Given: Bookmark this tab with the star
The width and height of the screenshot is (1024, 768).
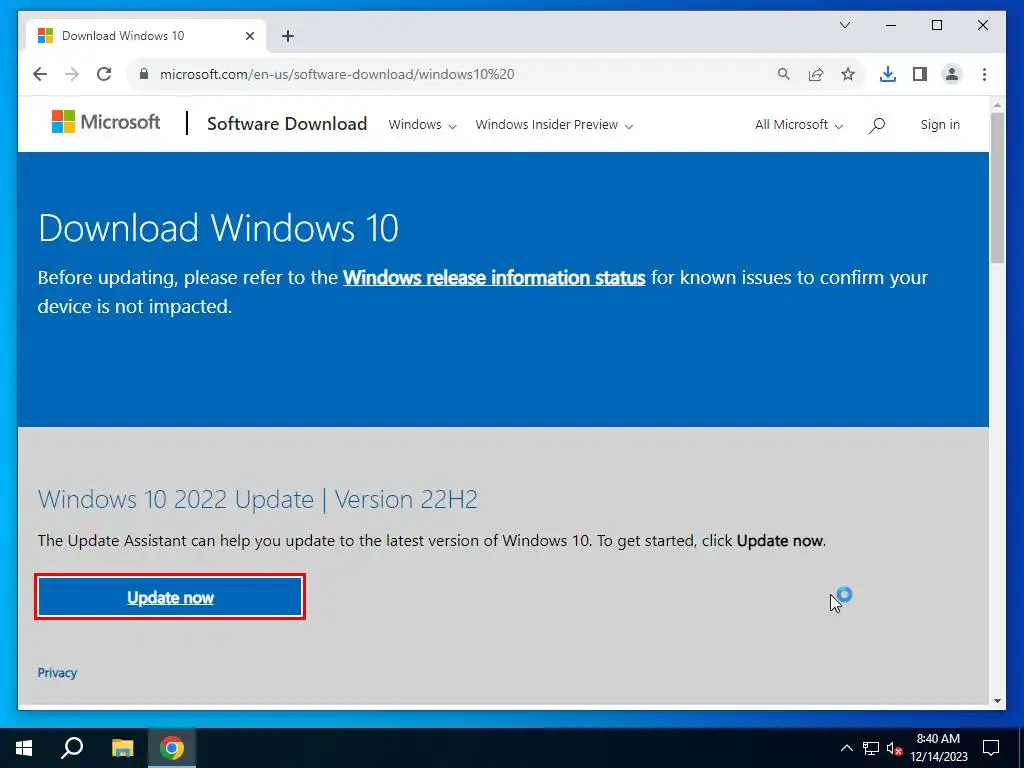Looking at the screenshot, I should coord(848,74).
